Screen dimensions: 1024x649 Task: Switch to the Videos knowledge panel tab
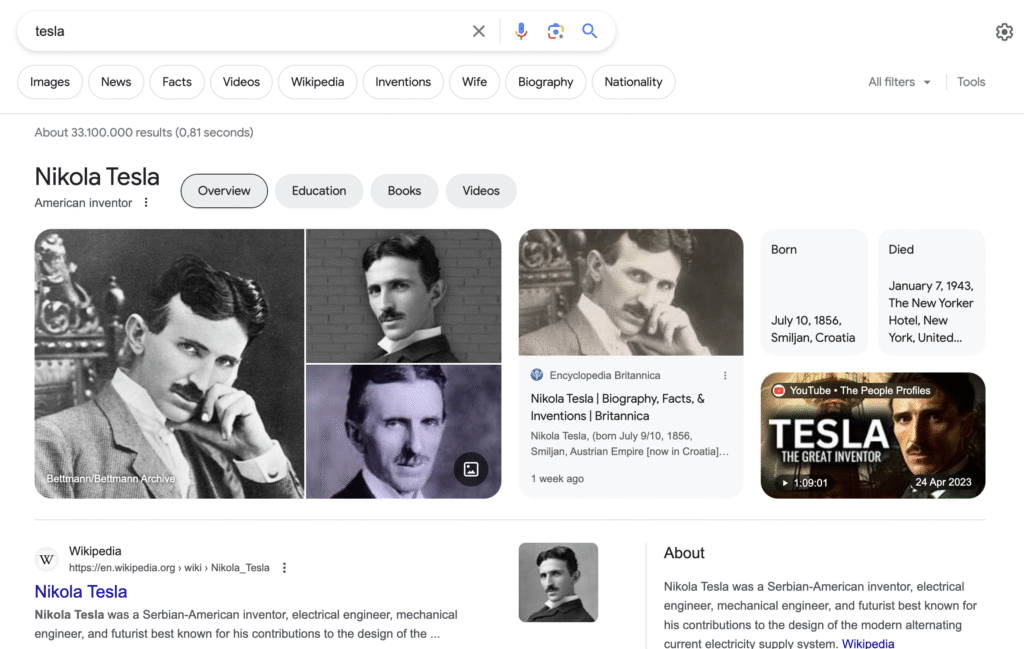481,191
